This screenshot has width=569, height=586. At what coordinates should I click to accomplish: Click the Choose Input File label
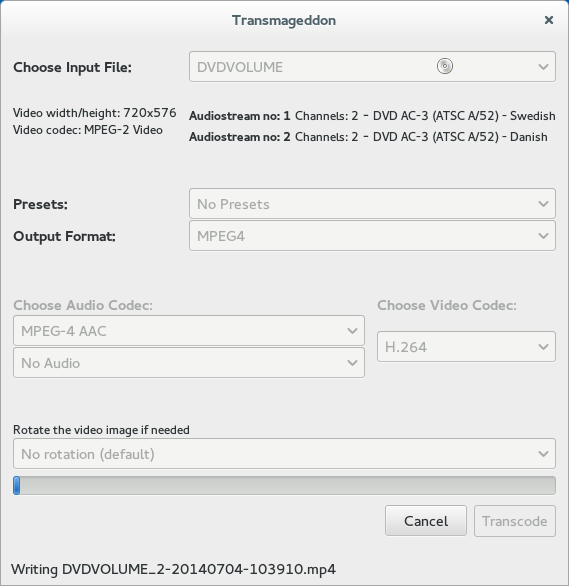pos(72,67)
